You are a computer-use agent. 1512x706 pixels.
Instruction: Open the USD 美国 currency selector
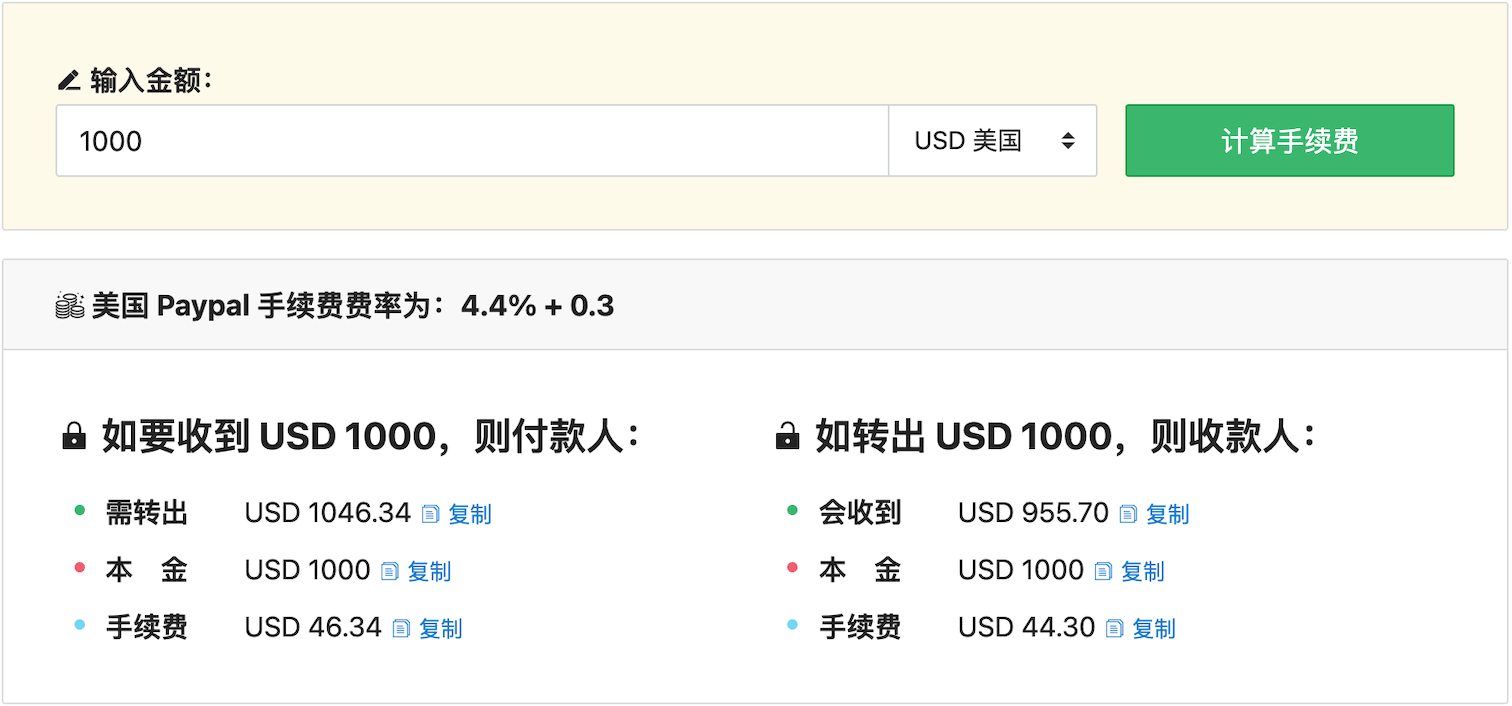(x=992, y=140)
